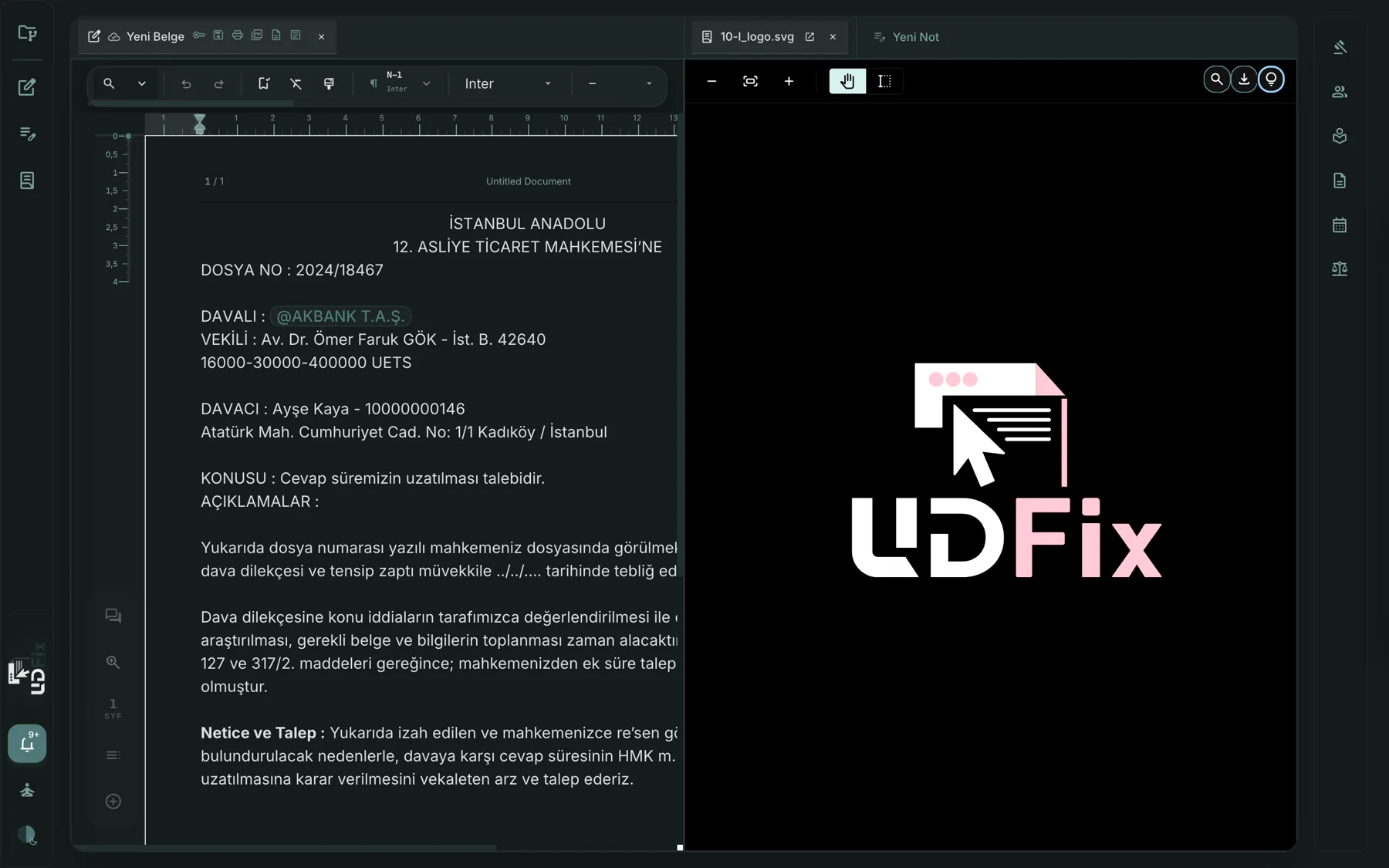
Task: Open the N-1 paragraph style dropdown
Action: (x=400, y=83)
